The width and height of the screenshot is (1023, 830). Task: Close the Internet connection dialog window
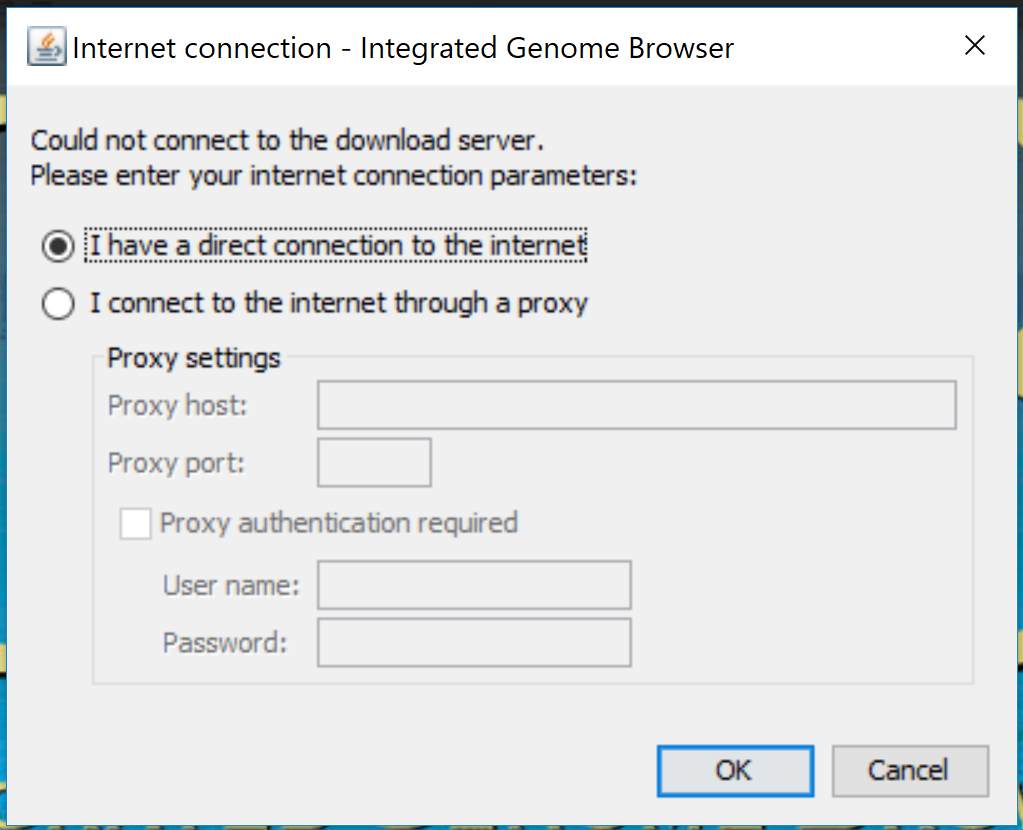point(974,45)
